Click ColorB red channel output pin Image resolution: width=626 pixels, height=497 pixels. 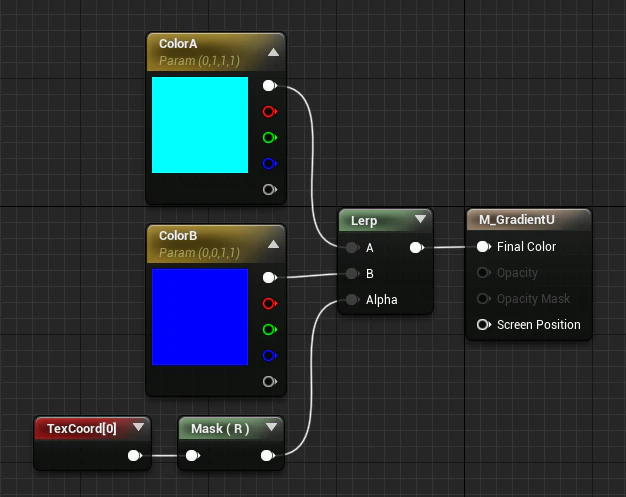point(270,303)
